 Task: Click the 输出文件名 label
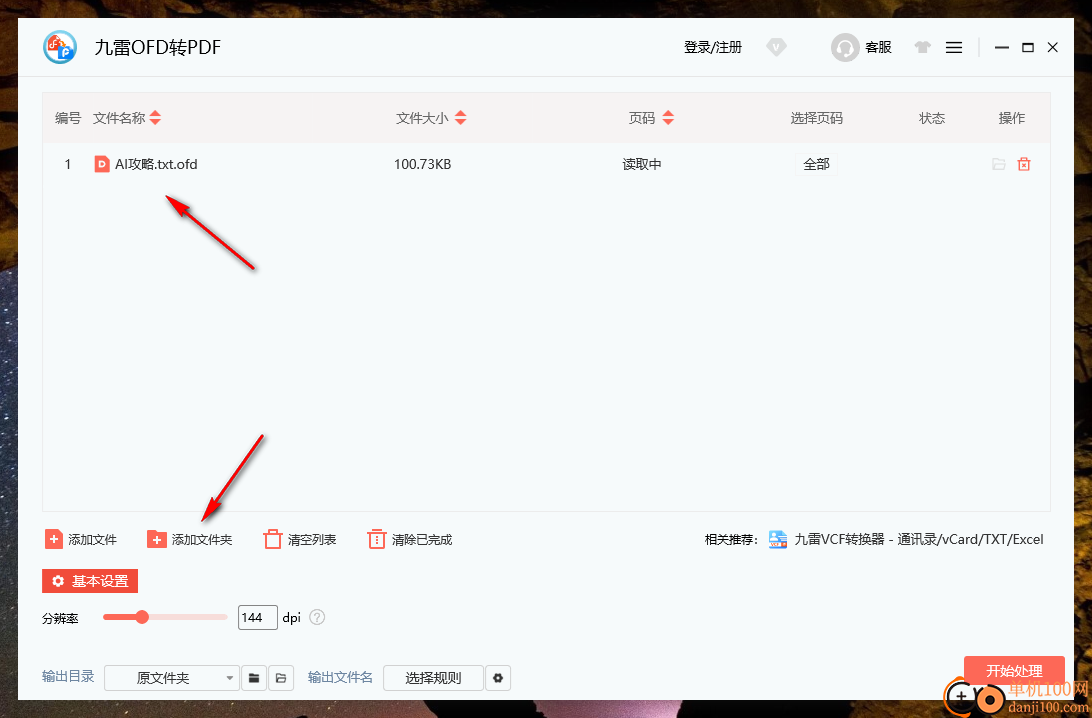click(x=340, y=677)
